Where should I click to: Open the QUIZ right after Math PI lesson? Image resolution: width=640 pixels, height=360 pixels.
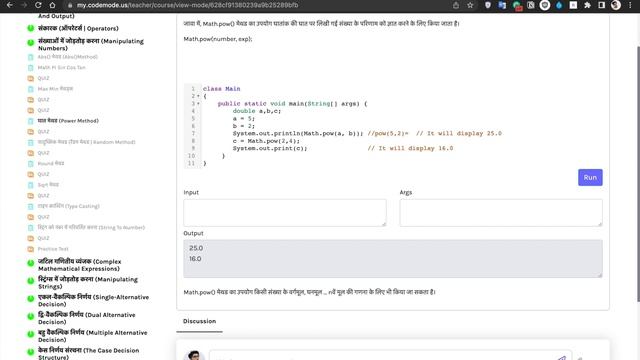(x=43, y=78)
